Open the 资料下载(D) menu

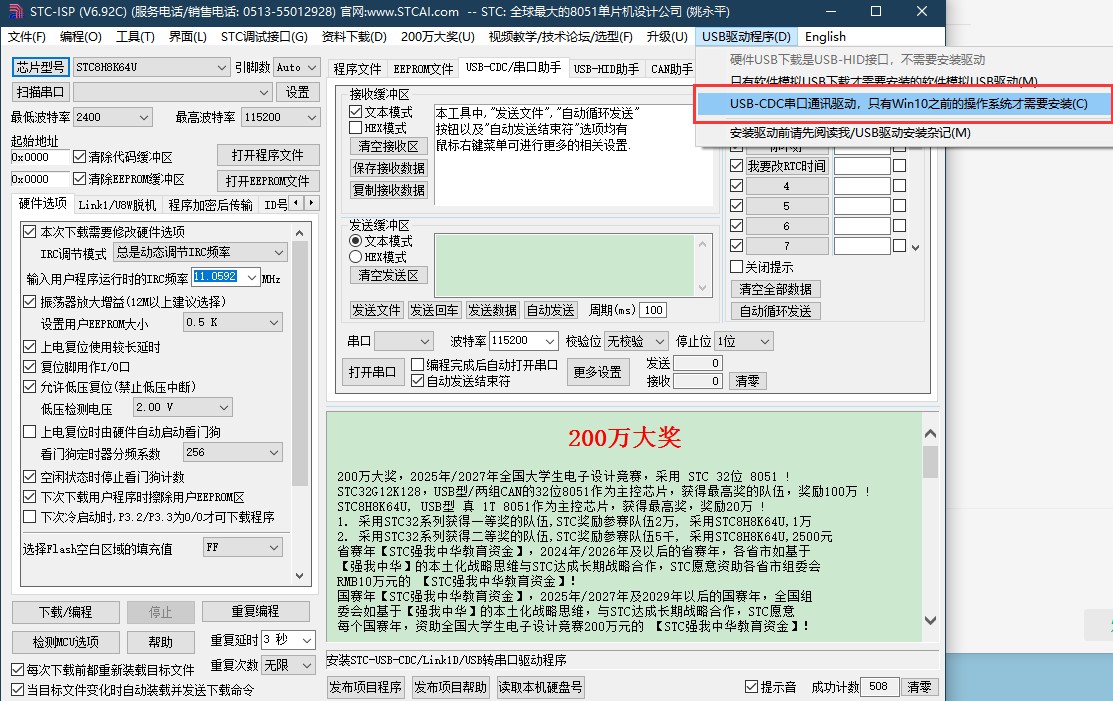354,37
